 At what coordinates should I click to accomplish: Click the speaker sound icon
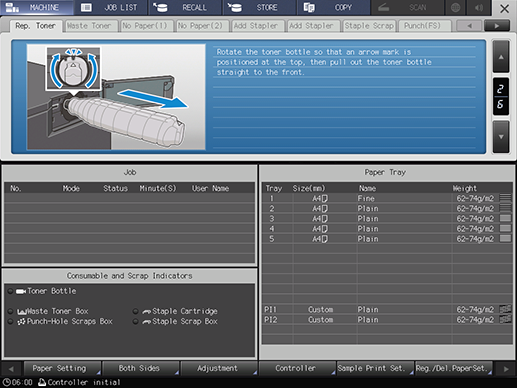point(479,7)
